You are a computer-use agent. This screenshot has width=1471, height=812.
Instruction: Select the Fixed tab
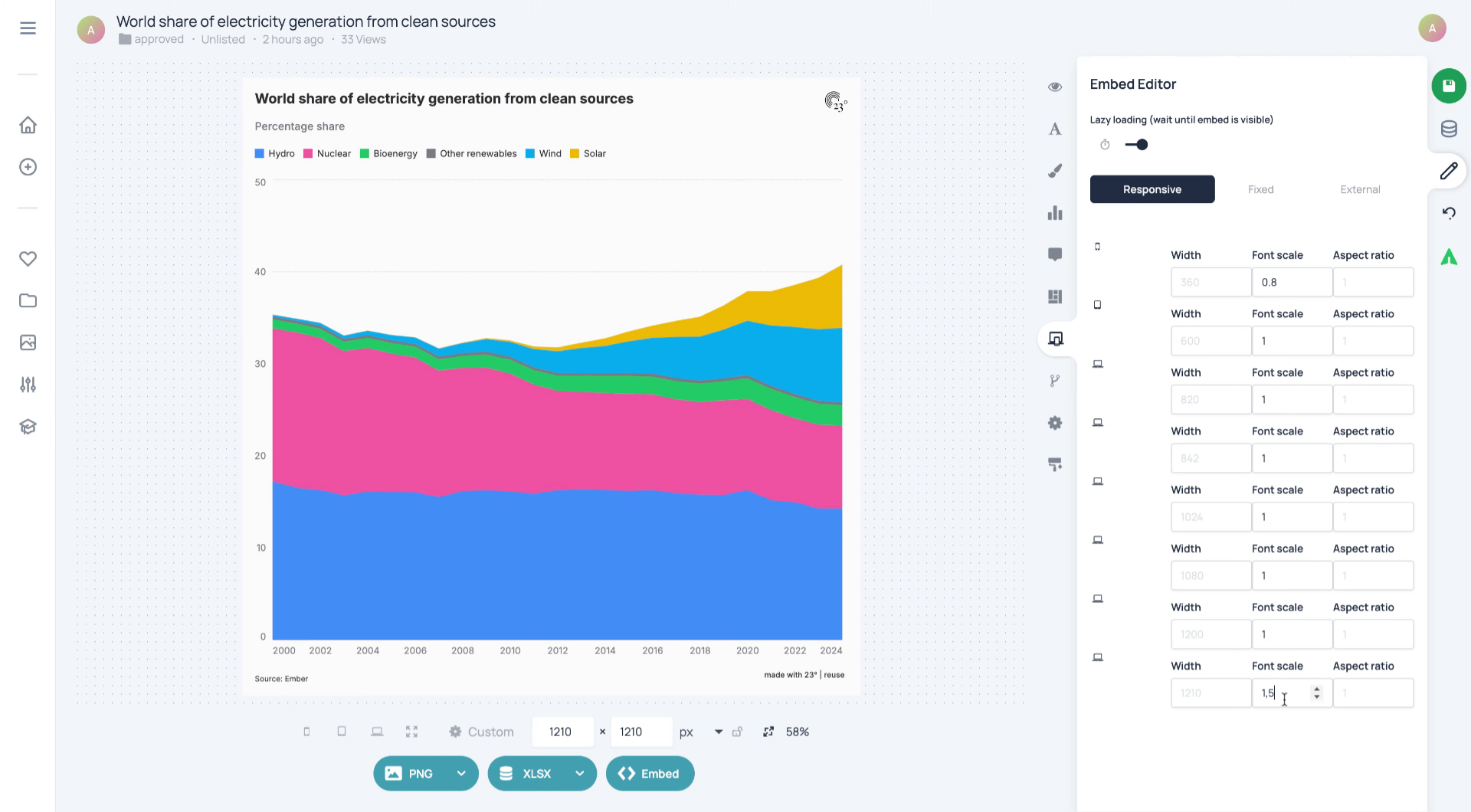1260,189
